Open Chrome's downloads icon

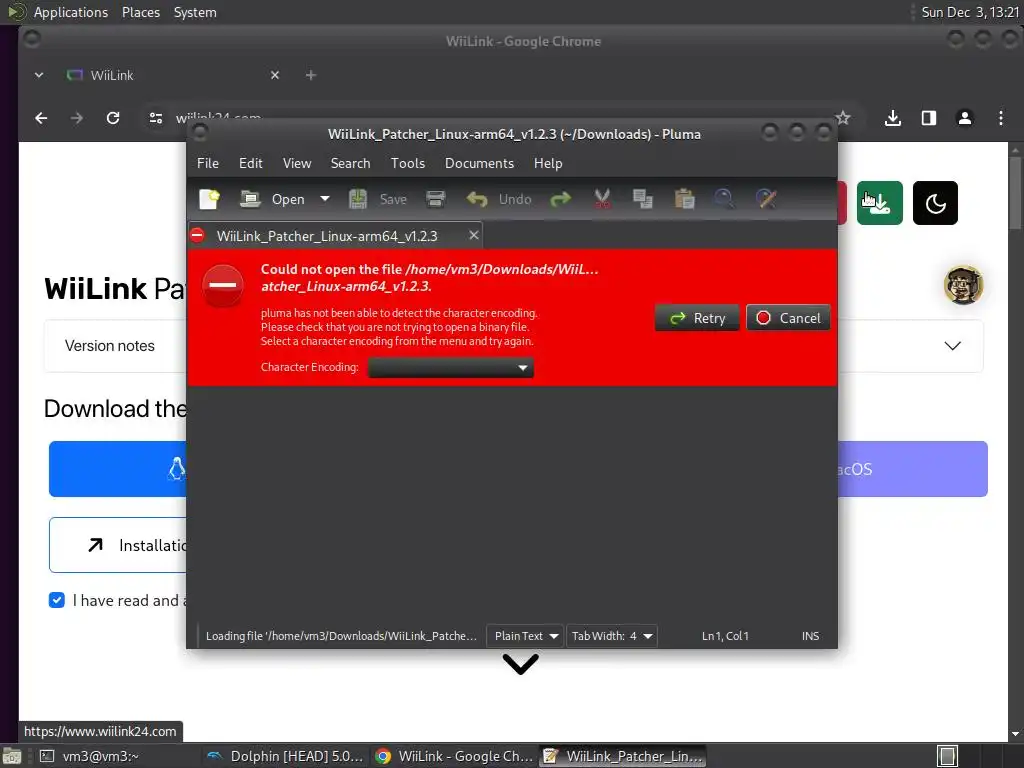[893, 118]
